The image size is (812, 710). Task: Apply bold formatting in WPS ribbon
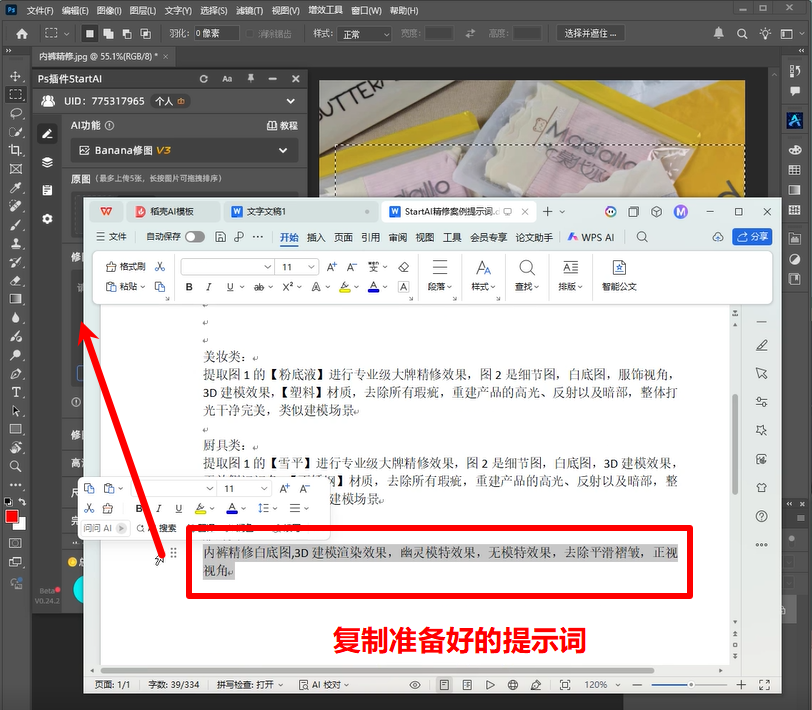pyautogui.click(x=189, y=287)
